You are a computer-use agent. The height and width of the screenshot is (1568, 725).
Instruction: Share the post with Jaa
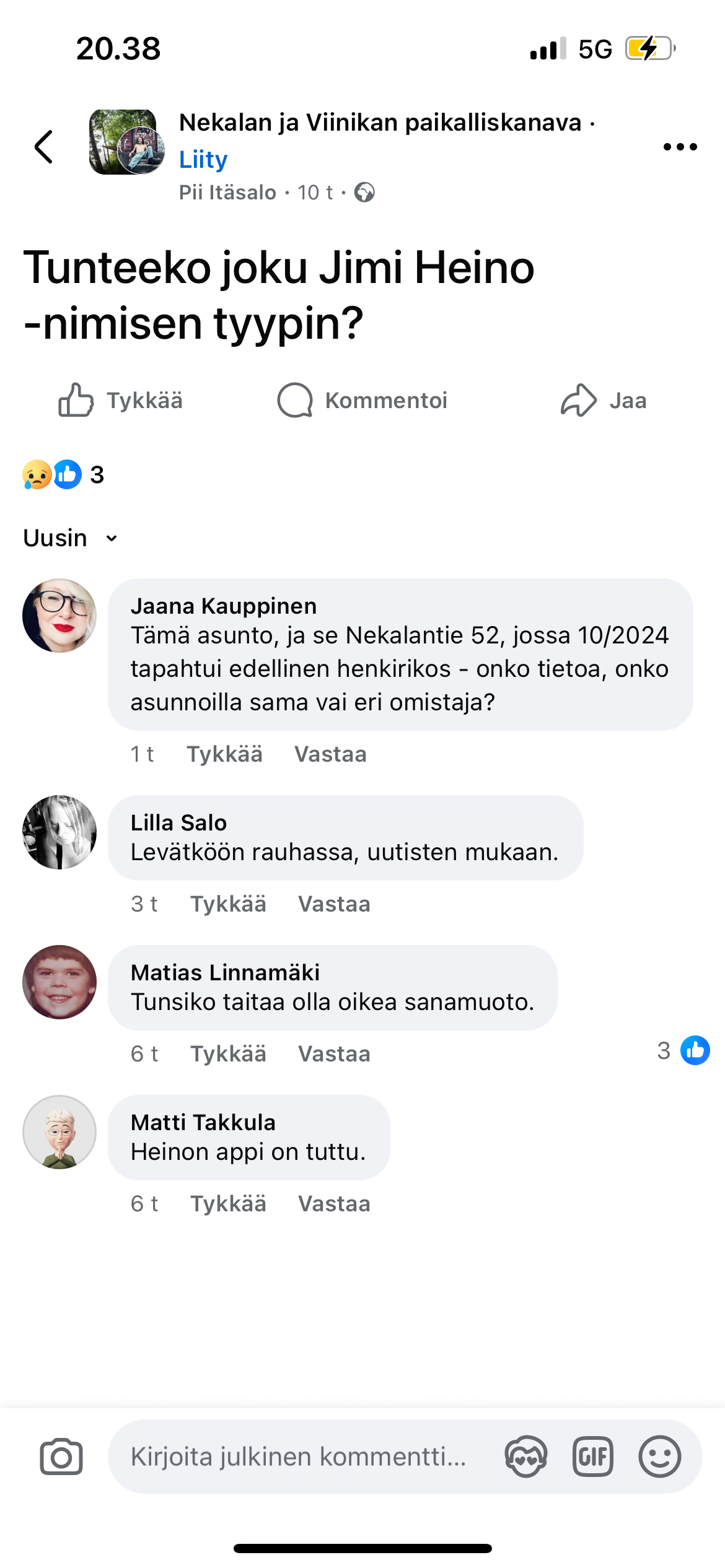coord(604,401)
